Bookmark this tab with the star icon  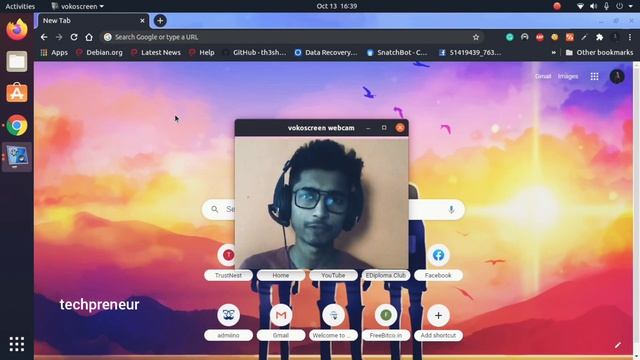pyautogui.click(x=476, y=37)
